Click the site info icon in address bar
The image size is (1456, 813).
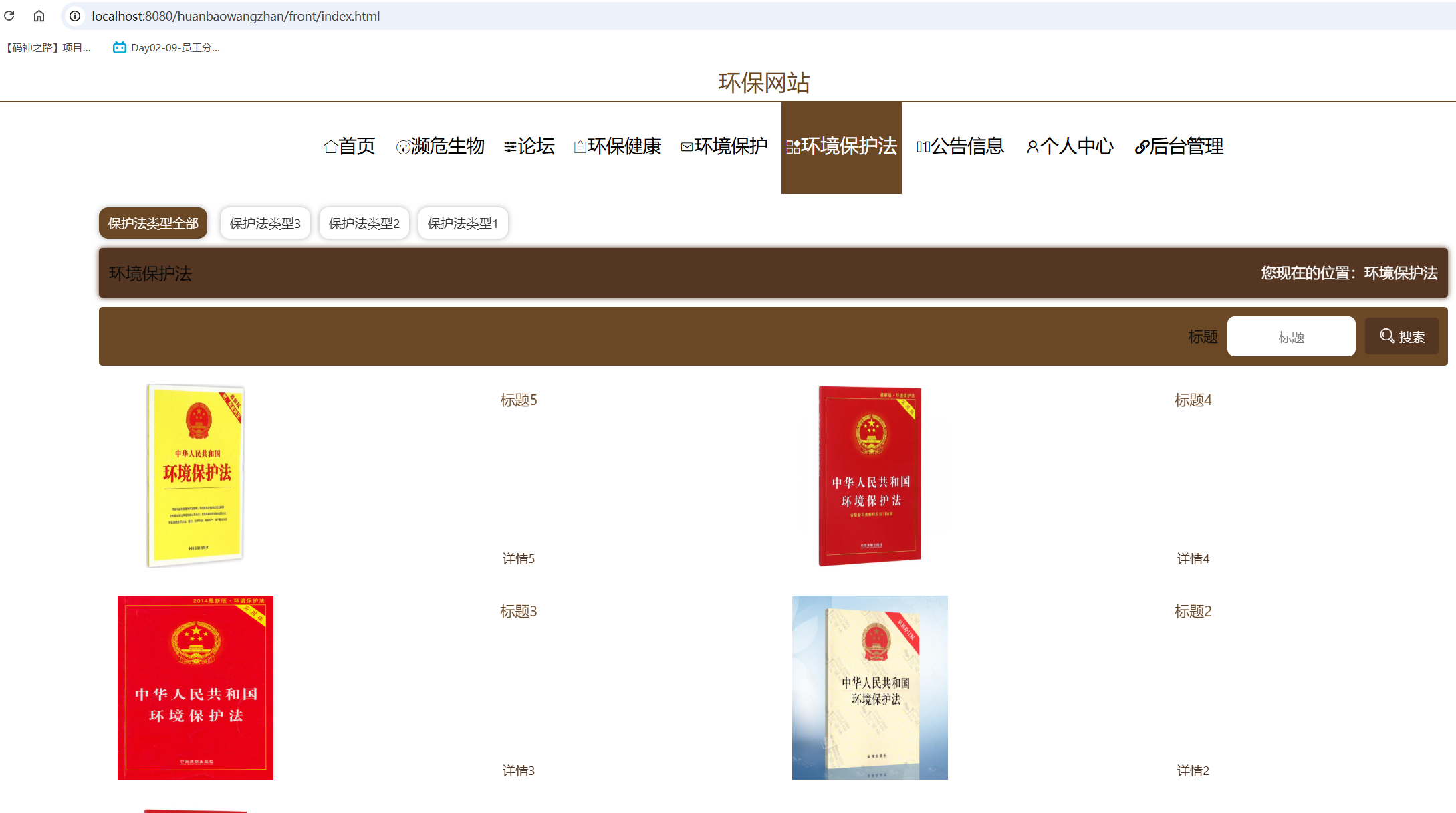coord(76,16)
